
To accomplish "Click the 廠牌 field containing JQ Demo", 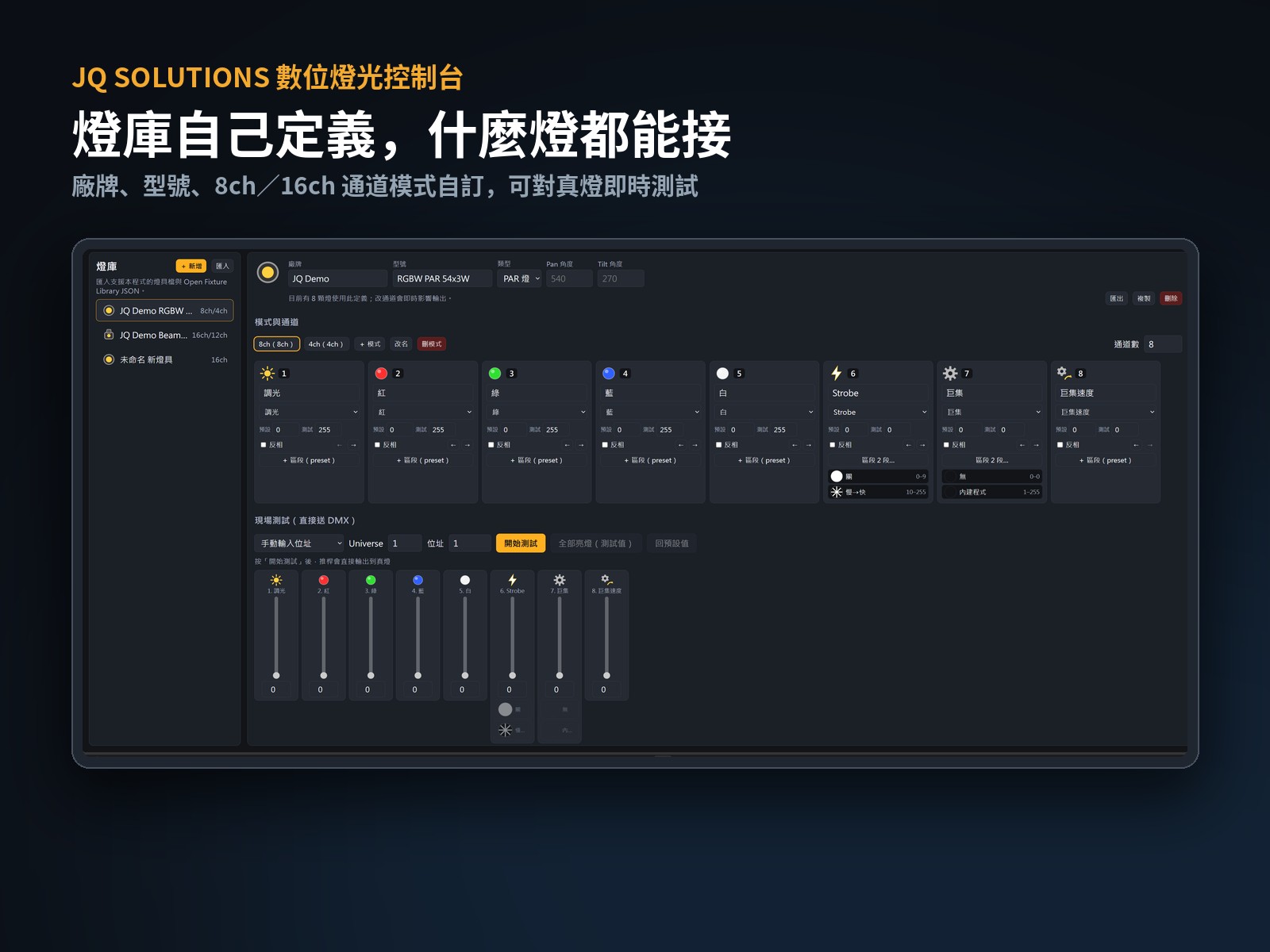I will (337, 278).
